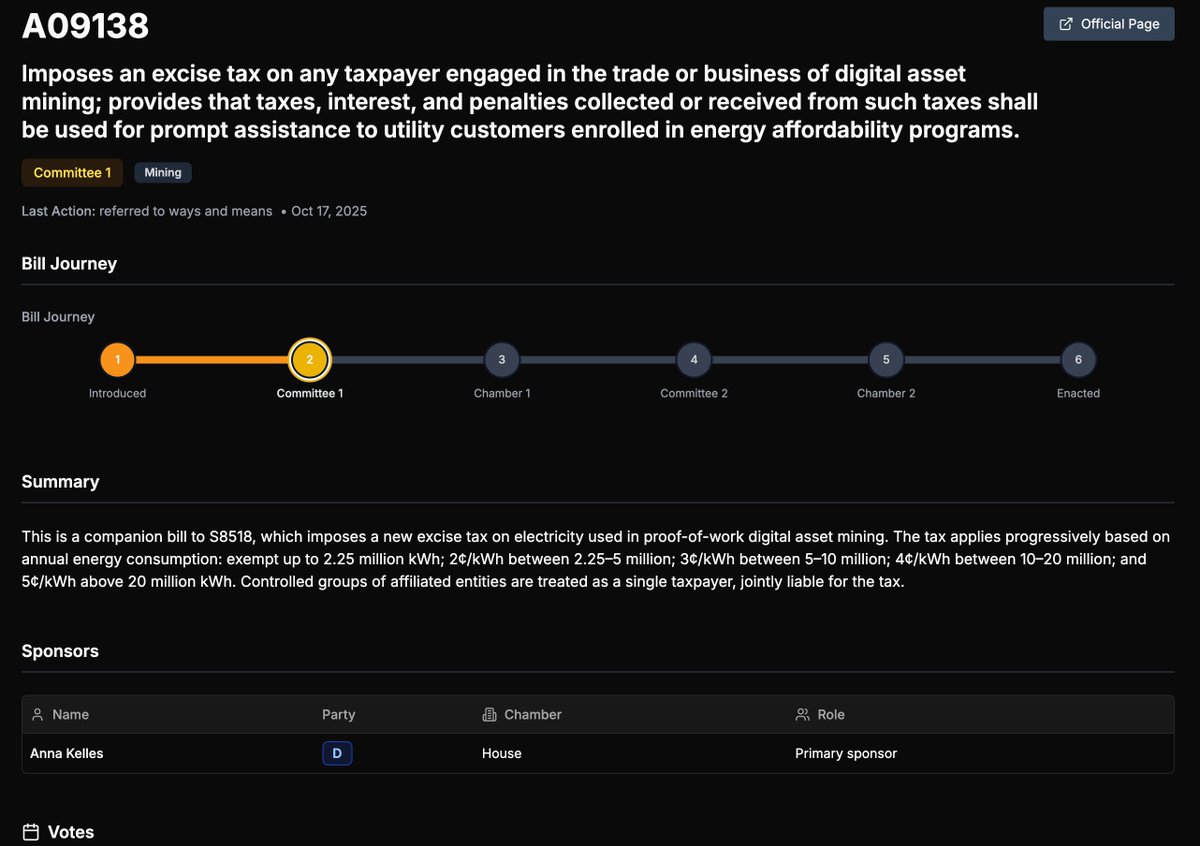The width and height of the screenshot is (1200, 846).
Task: Click the Summary section heading
Action: [x=60, y=482]
